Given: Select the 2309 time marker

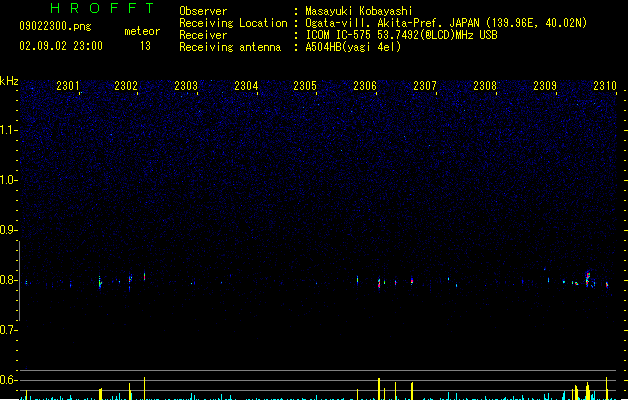Looking at the screenshot, I should pyautogui.click(x=545, y=86).
